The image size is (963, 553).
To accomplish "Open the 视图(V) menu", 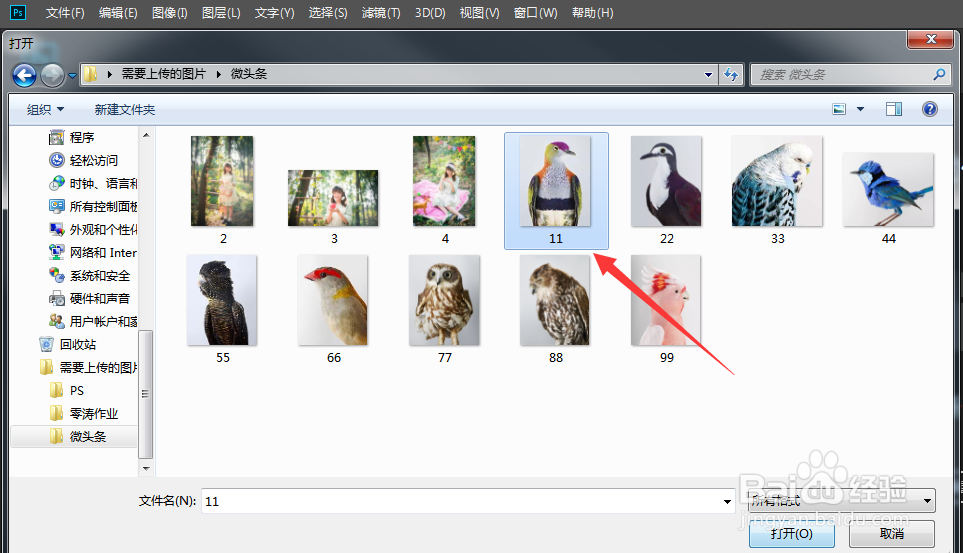I will [480, 12].
